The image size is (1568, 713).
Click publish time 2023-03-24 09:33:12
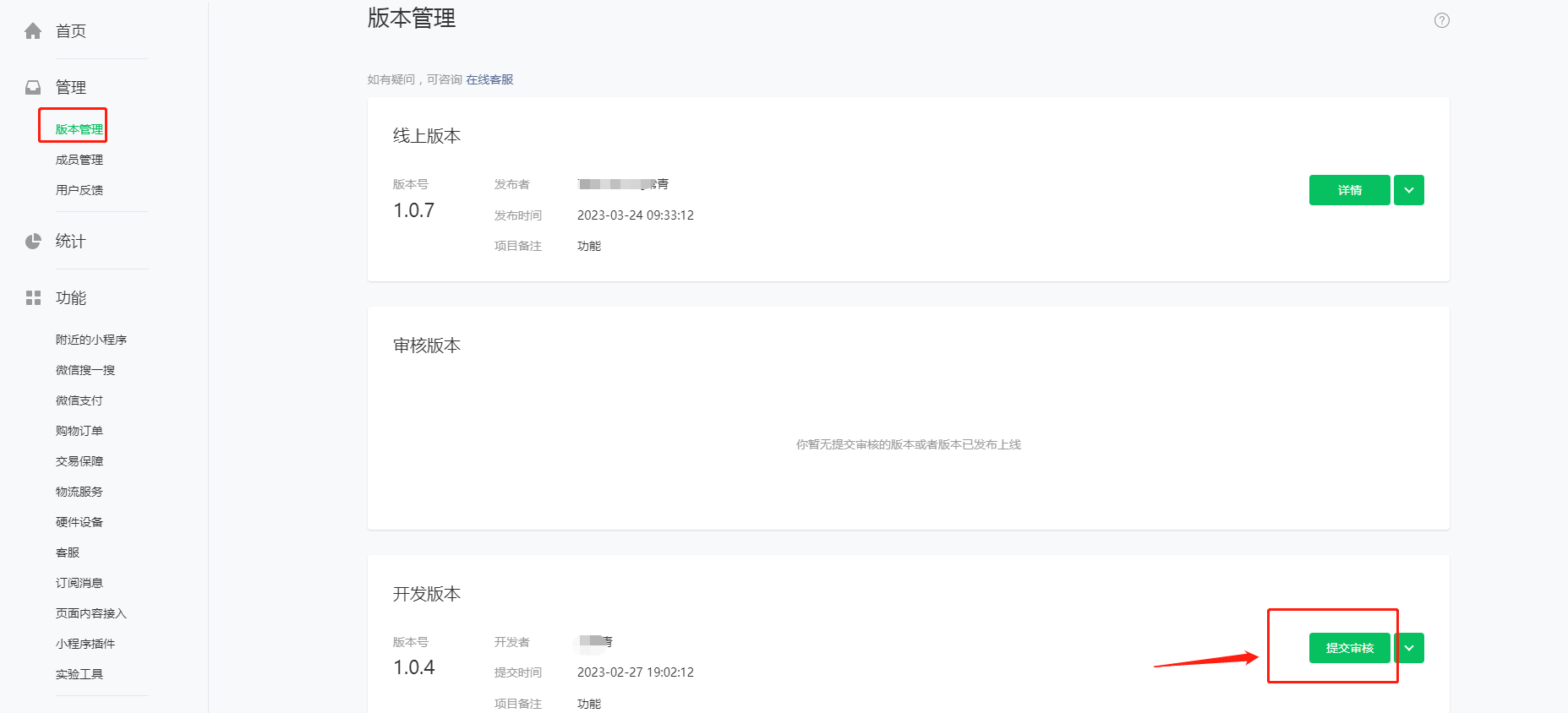pyautogui.click(x=636, y=215)
